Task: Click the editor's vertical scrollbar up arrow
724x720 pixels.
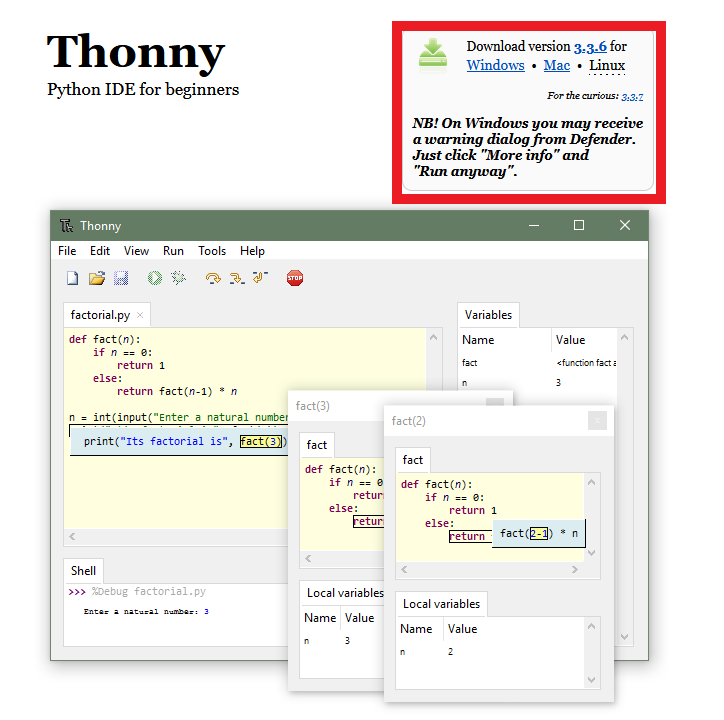Action: tap(433, 337)
